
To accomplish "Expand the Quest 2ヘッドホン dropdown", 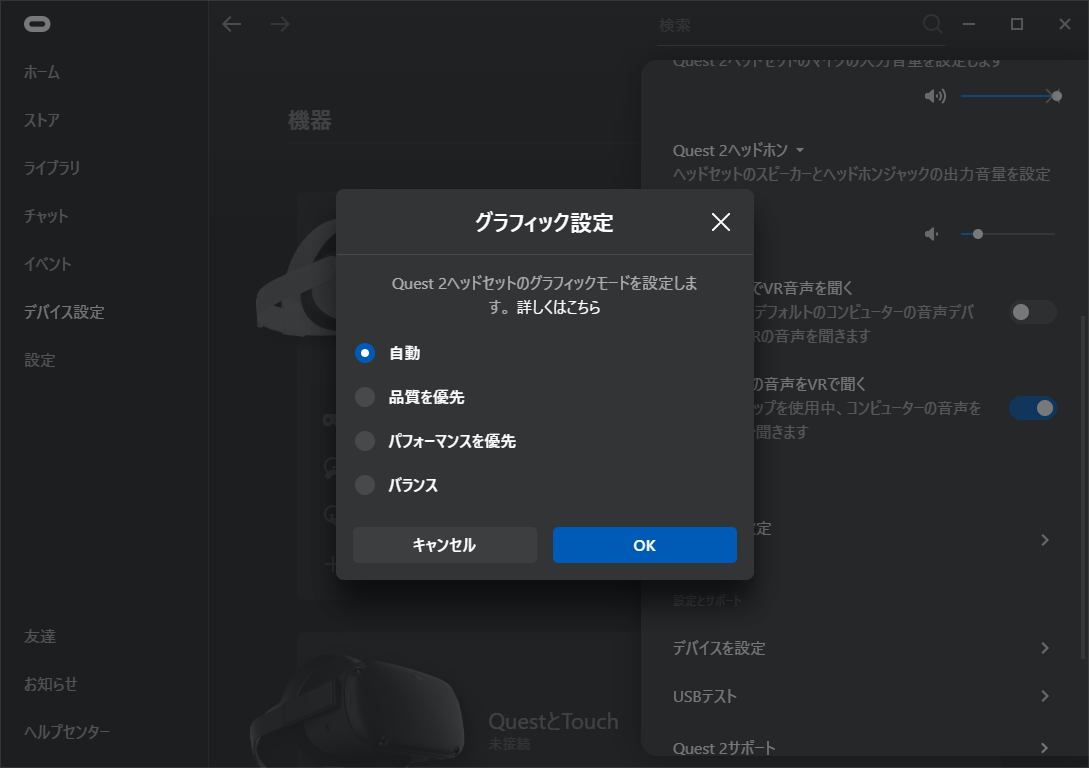I will tap(800, 150).
